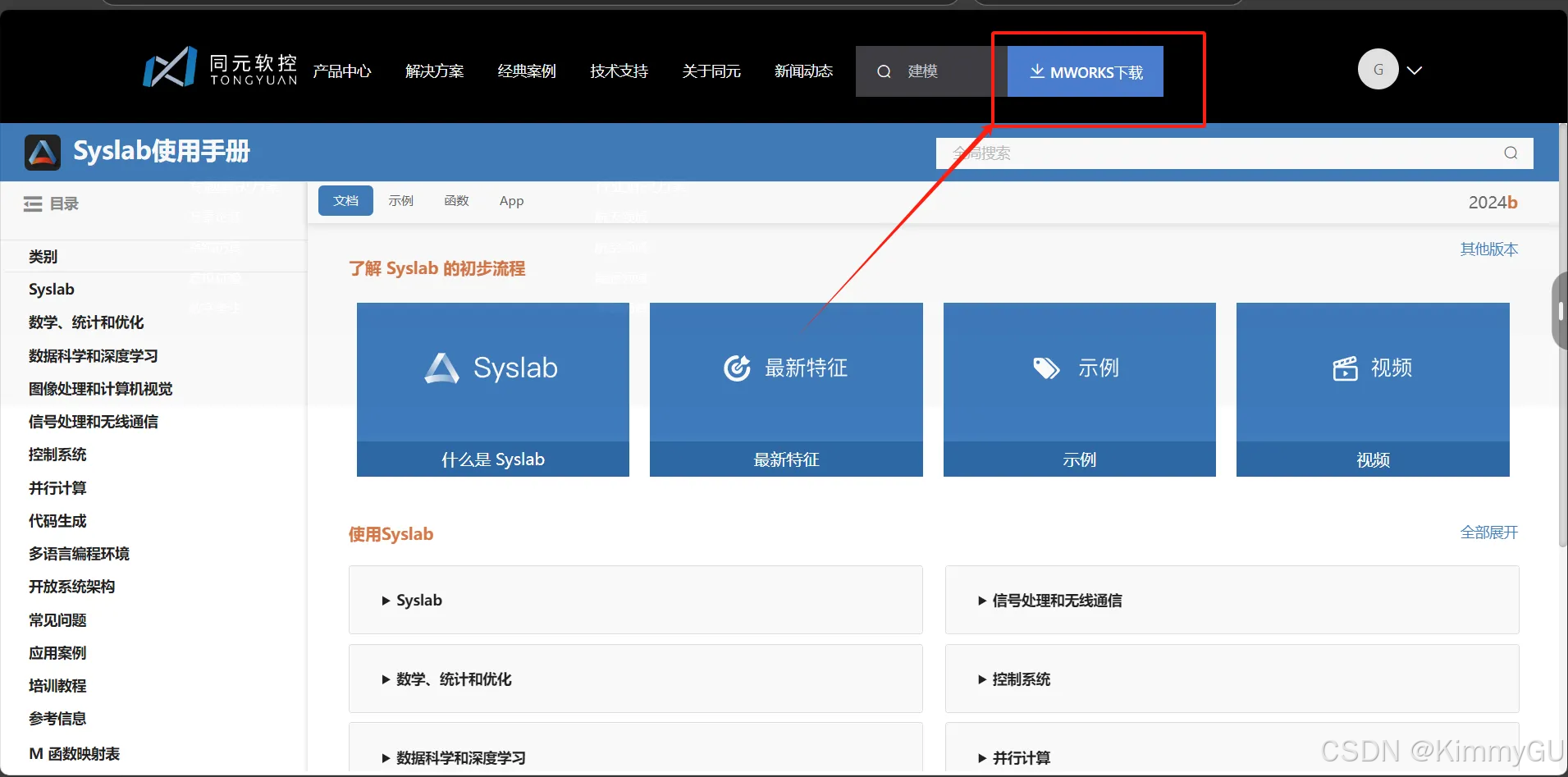
Task: Expand the 信号处理和无线通信 section
Action: [x=1232, y=600]
